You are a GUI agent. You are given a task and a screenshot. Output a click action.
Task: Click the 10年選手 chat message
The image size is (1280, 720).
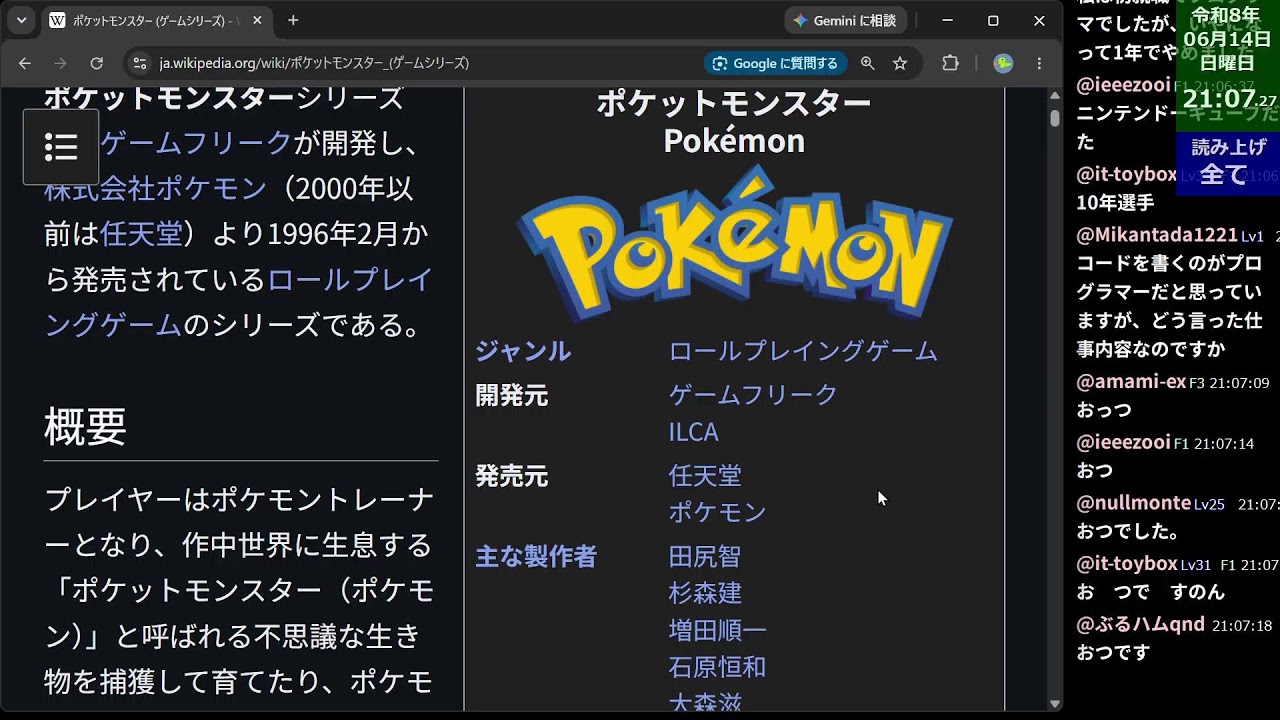coord(1115,203)
